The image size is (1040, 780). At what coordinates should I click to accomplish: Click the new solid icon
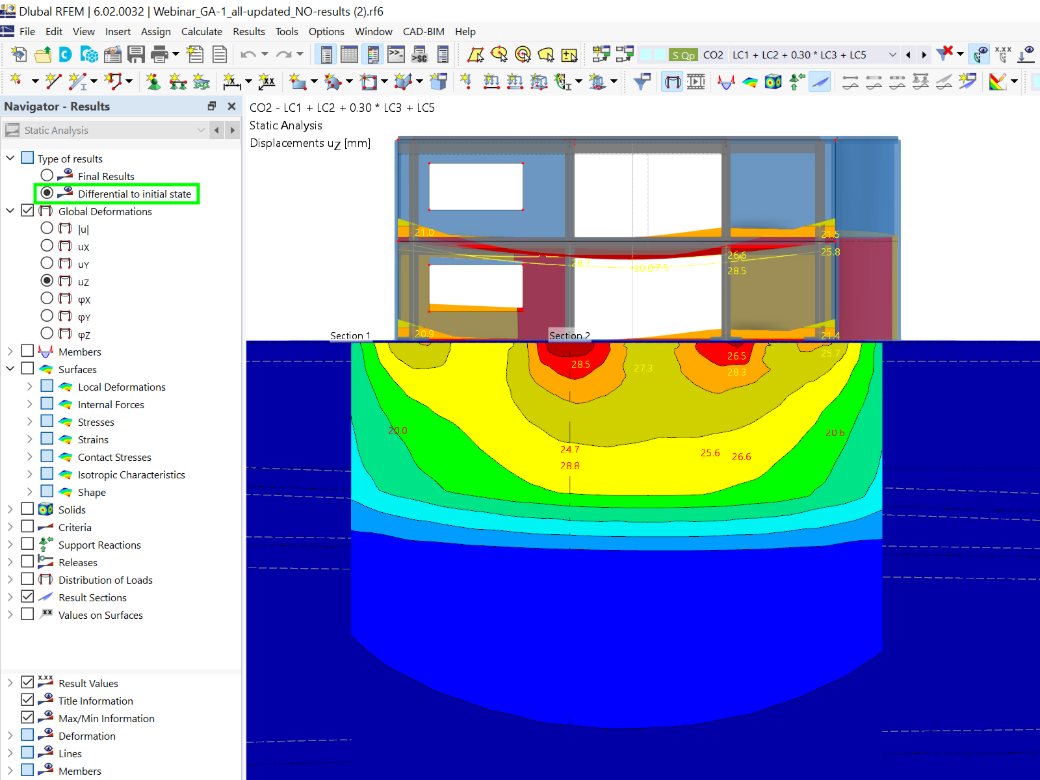438,82
